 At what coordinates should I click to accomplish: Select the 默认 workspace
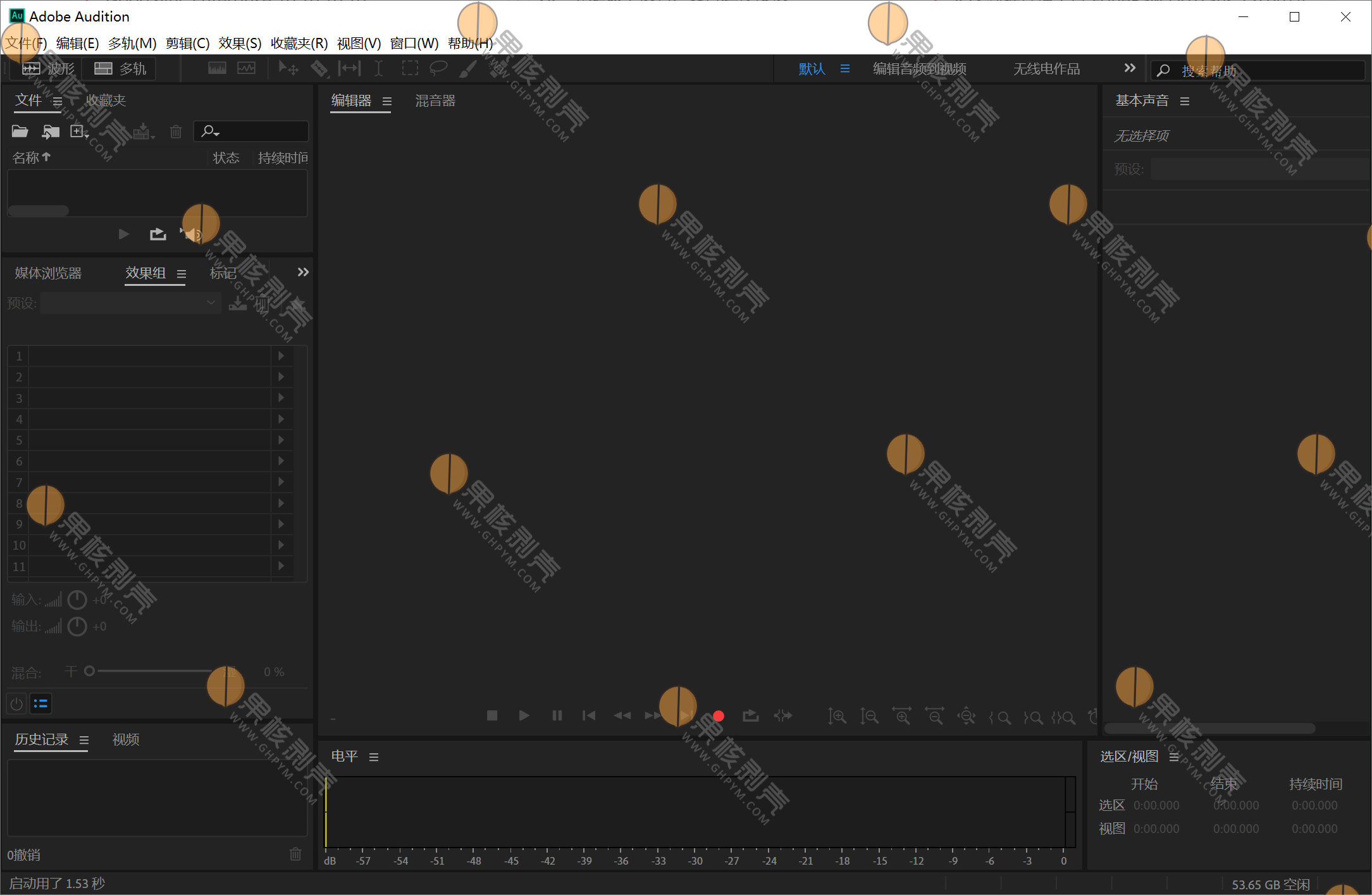click(812, 68)
